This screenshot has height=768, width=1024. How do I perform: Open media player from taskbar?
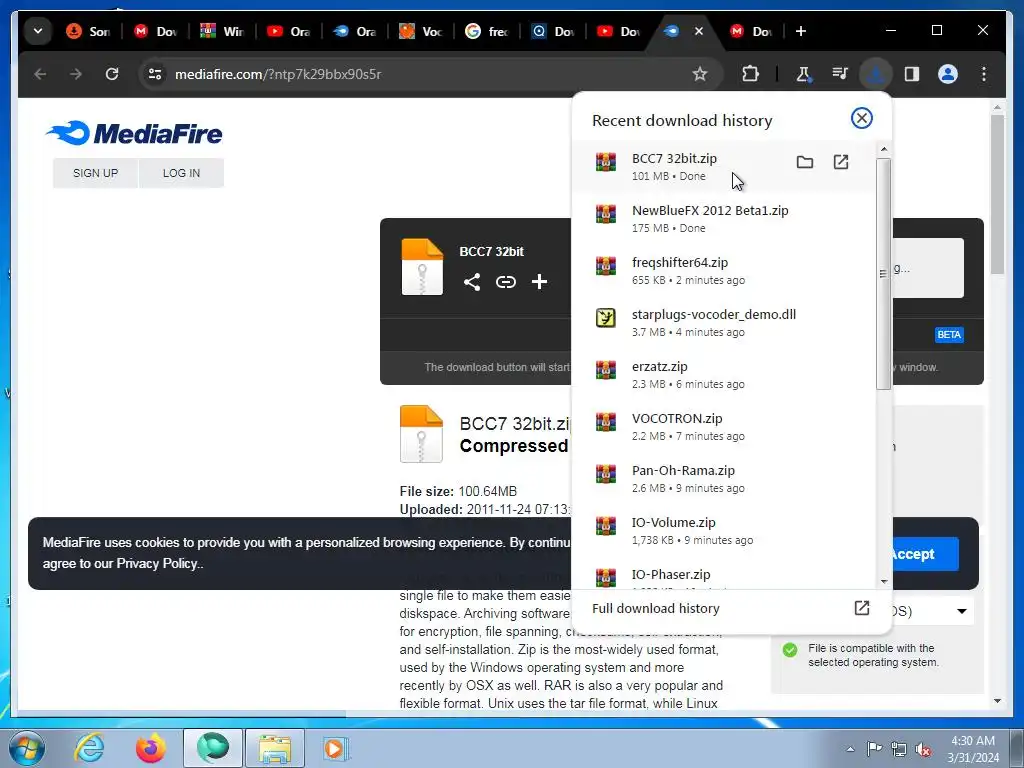[336, 748]
